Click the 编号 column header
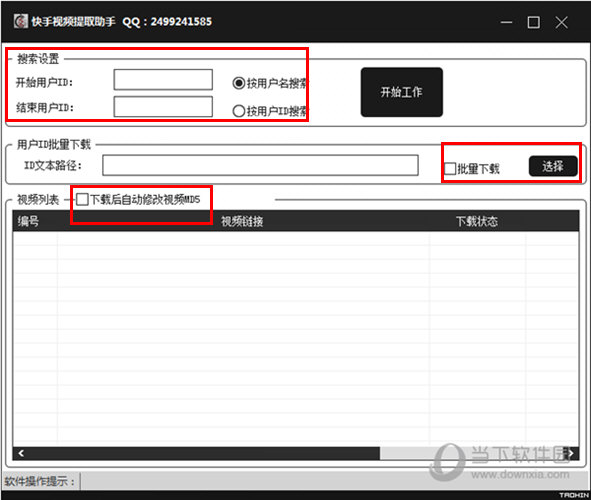The width and height of the screenshot is (591, 500). pyautogui.click(x=28, y=221)
